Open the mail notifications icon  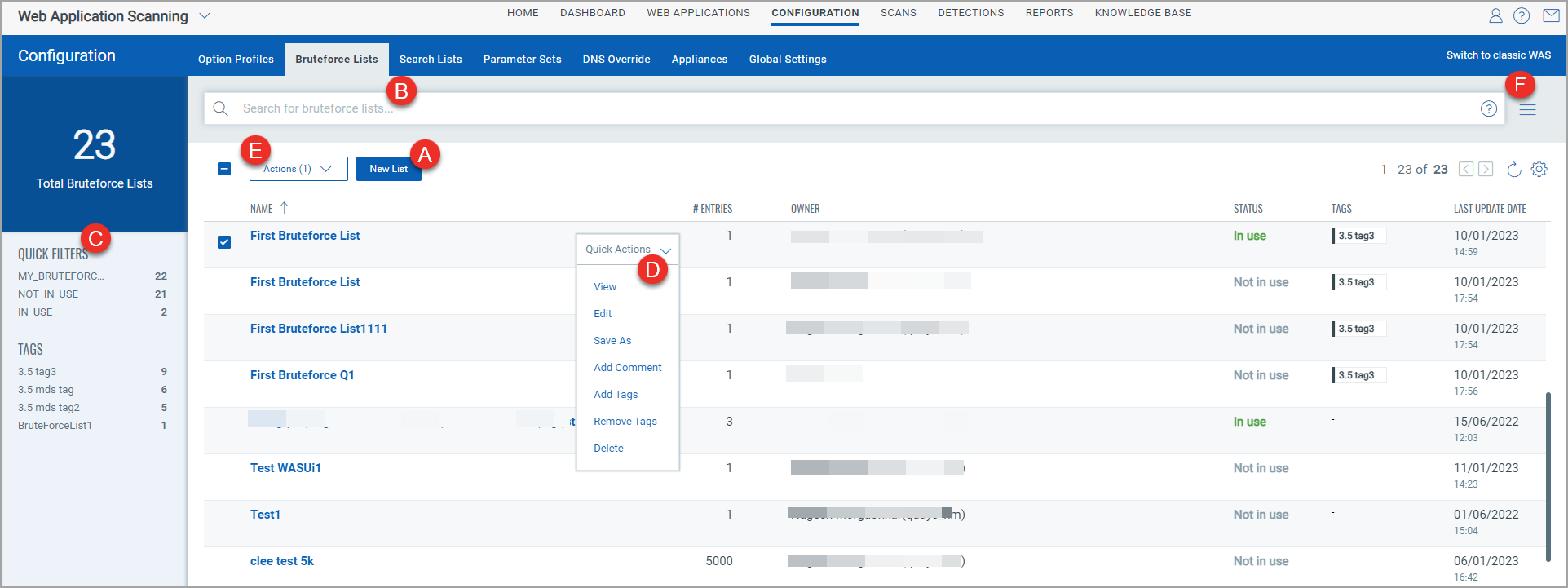(1550, 15)
